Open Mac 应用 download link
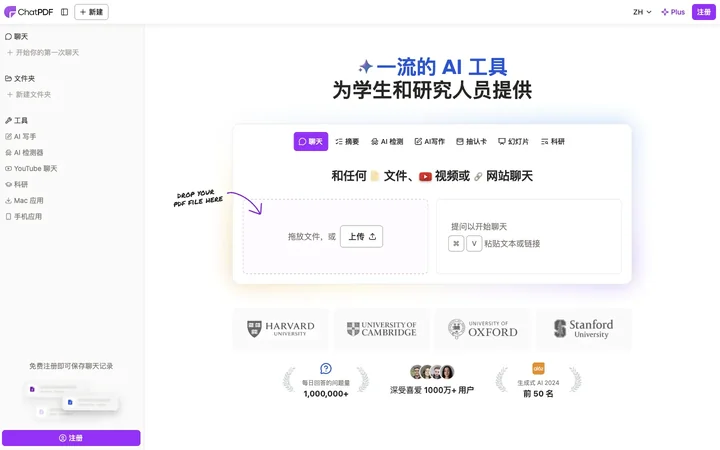Screen dimensions: 720x450 click(24, 200)
